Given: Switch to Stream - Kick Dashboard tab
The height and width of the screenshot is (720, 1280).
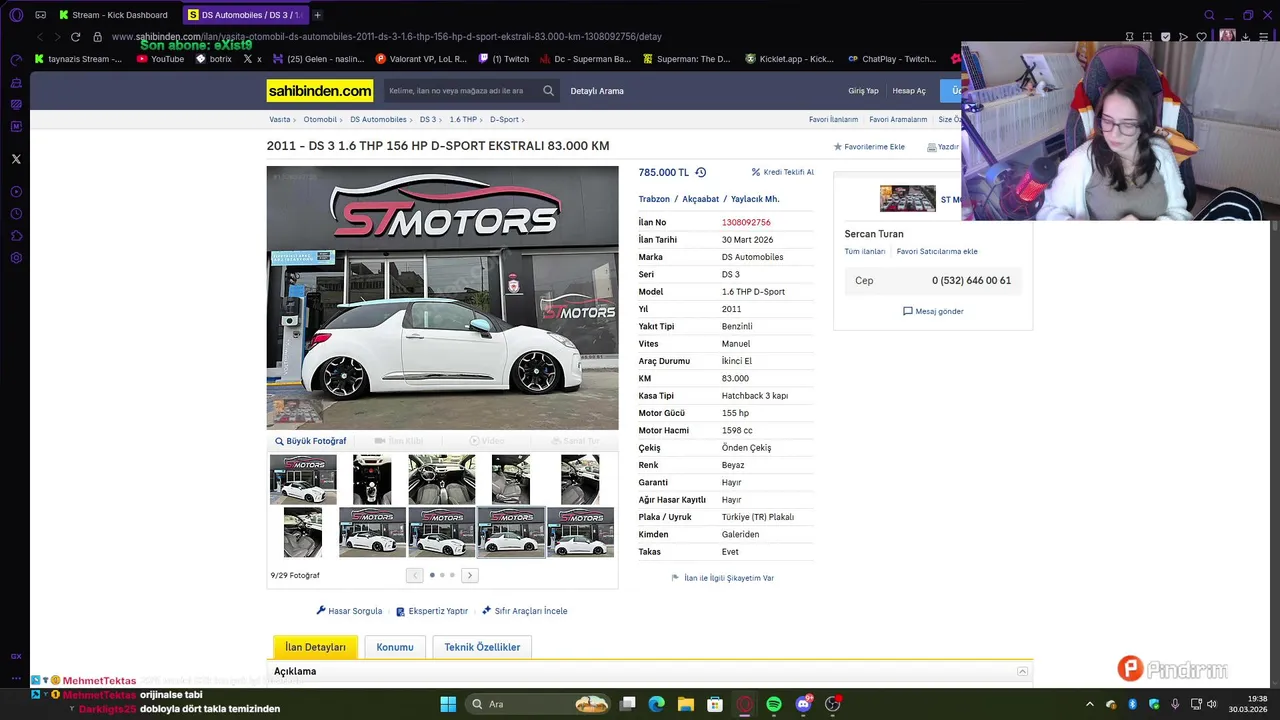Looking at the screenshot, I should (113, 15).
